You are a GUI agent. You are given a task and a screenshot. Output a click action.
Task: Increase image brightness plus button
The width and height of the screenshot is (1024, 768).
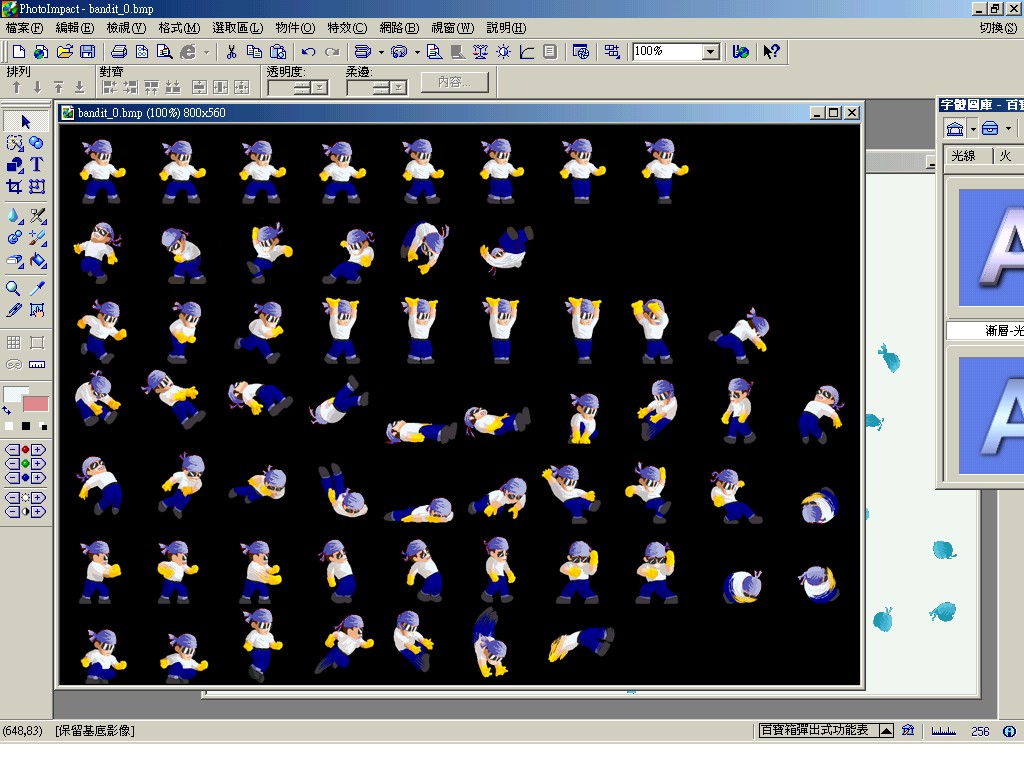coord(38,498)
